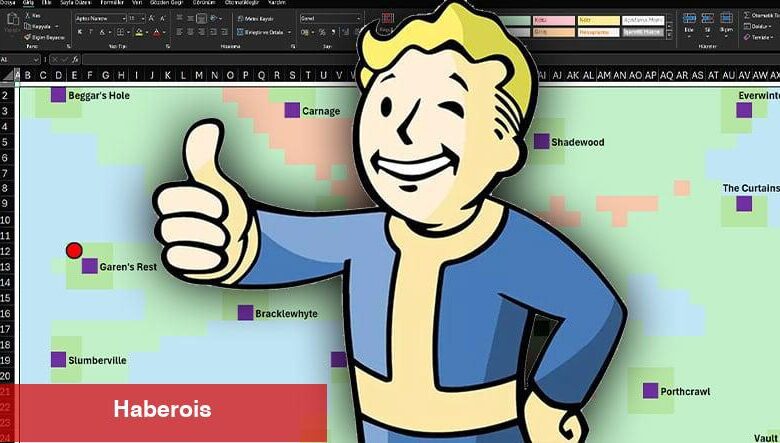The width and height of the screenshot is (780, 443).
Task: Click the borders grid icon
Action: click(120, 32)
